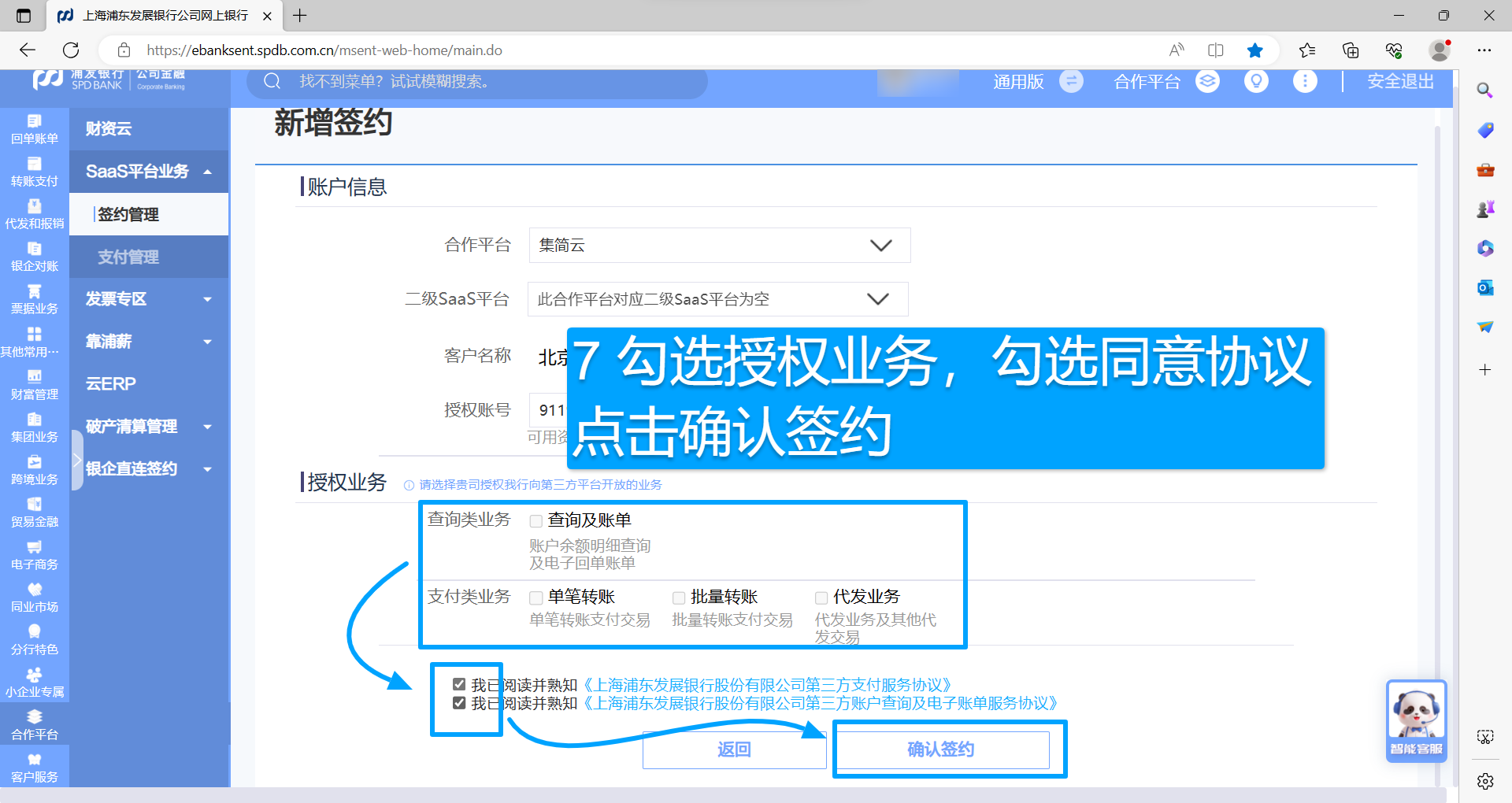Expand the 发票专区 menu
Screen dimensions: 1512x803
149,299
